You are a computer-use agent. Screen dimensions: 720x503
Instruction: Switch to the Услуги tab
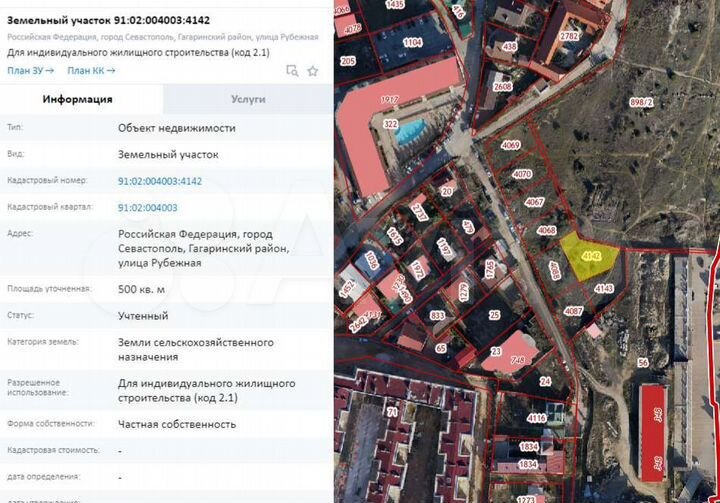(x=247, y=99)
